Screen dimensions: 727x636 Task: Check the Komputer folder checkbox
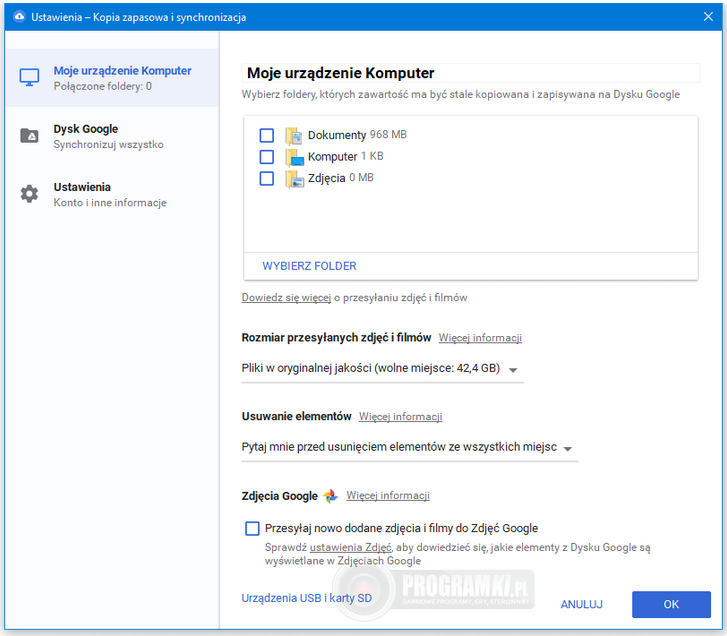click(267, 157)
